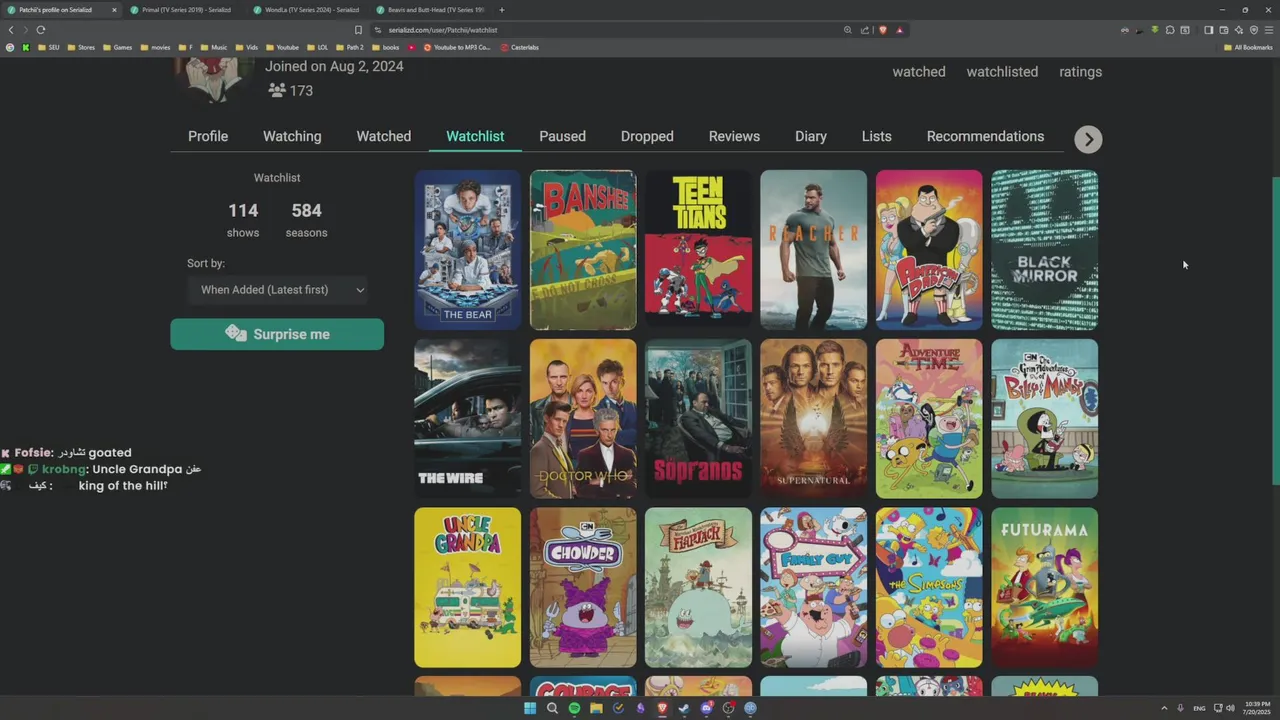Click the Brave Rewards triangle icon
This screenshot has width=1280, height=720.
coord(899,30)
